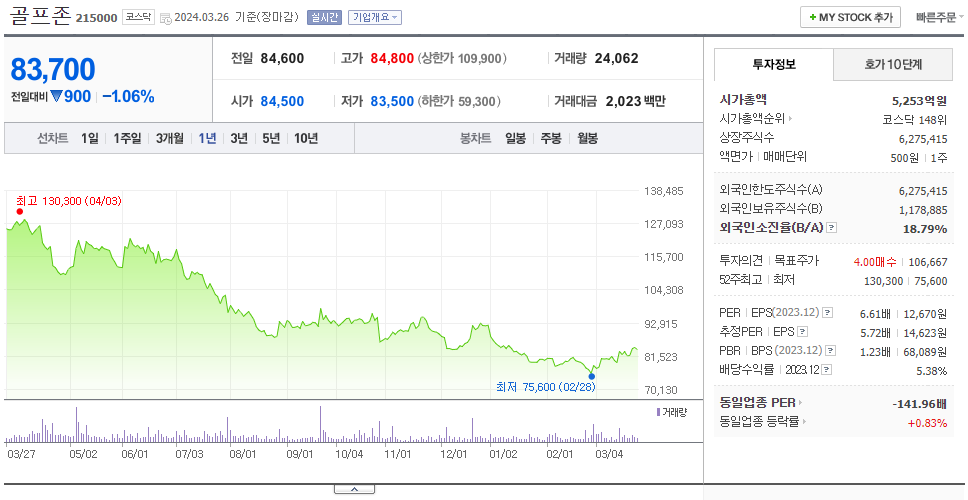Click the 동일업종 PER value -141.96배
Image resolution: width=968 pixels, height=500 pixels.
[x=920, y=404]
